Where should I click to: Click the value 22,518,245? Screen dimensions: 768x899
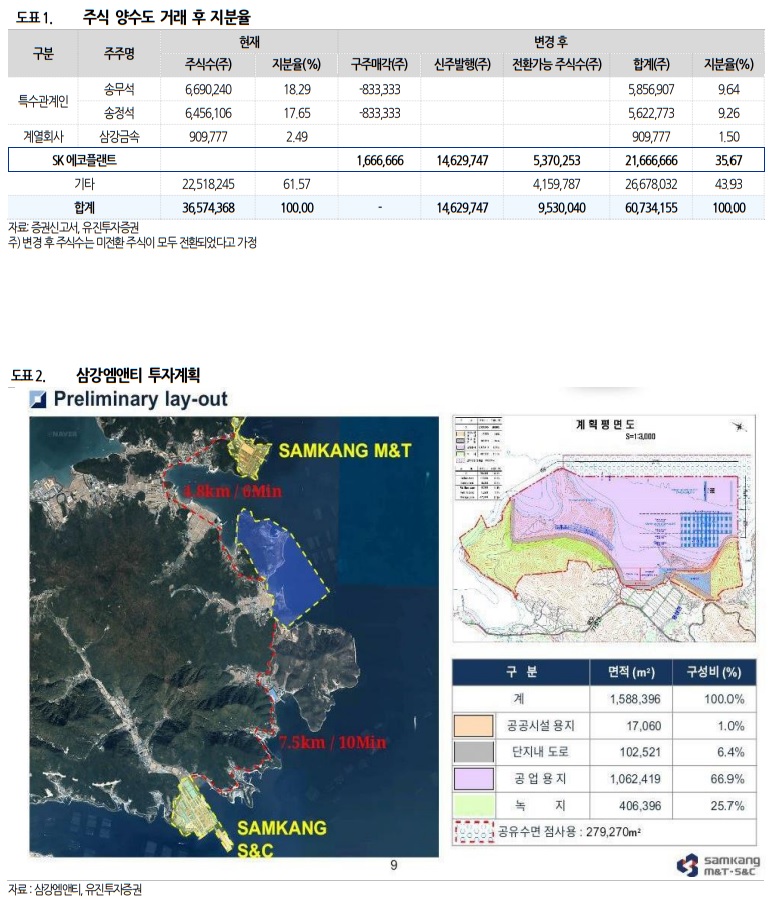click(x=208, y=184)
